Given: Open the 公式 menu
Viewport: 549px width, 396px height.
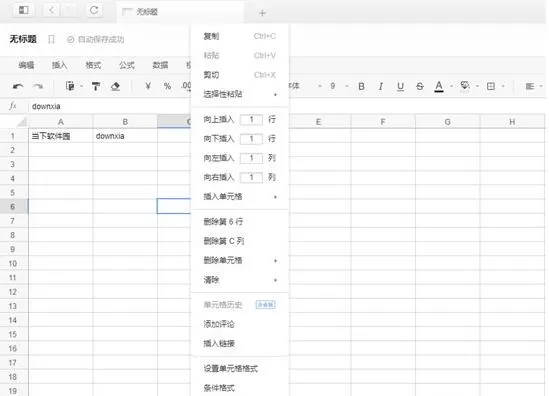Looking at the screenshot, I should (x=127, y=65).
